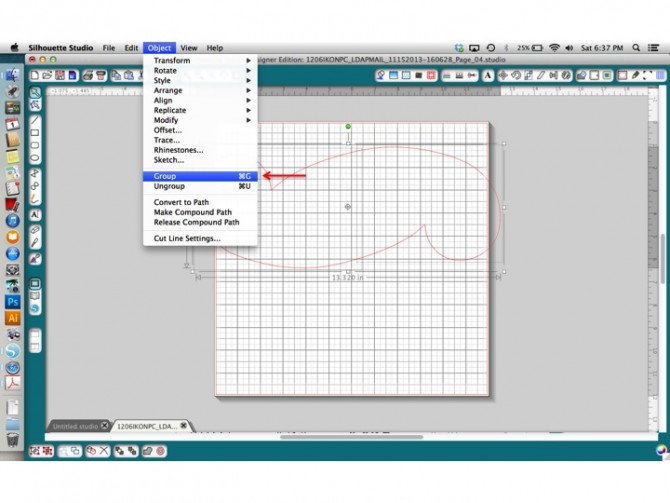Expand the Rotate submenu
Screen dimensions: 670x503
pos(200,71)
